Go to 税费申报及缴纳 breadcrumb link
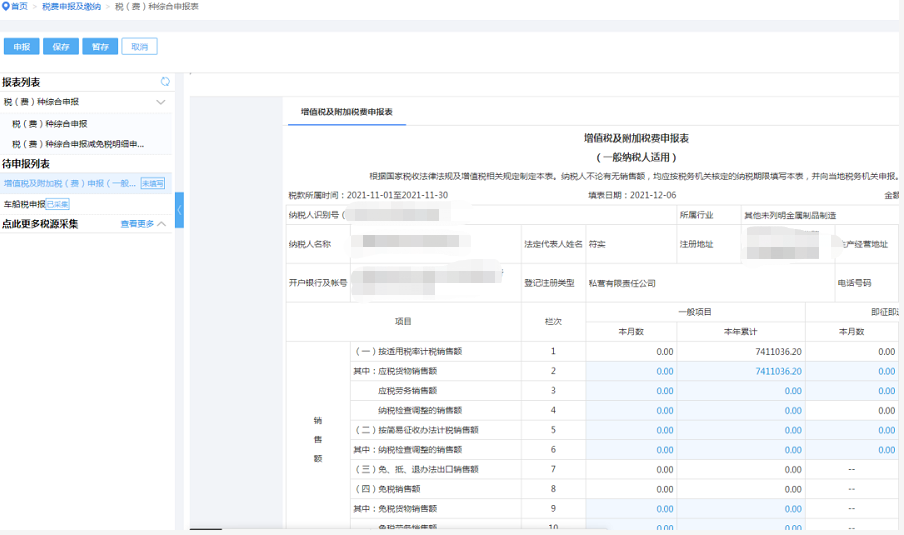Viewport: 904px width, 535px height. [71, 6]
